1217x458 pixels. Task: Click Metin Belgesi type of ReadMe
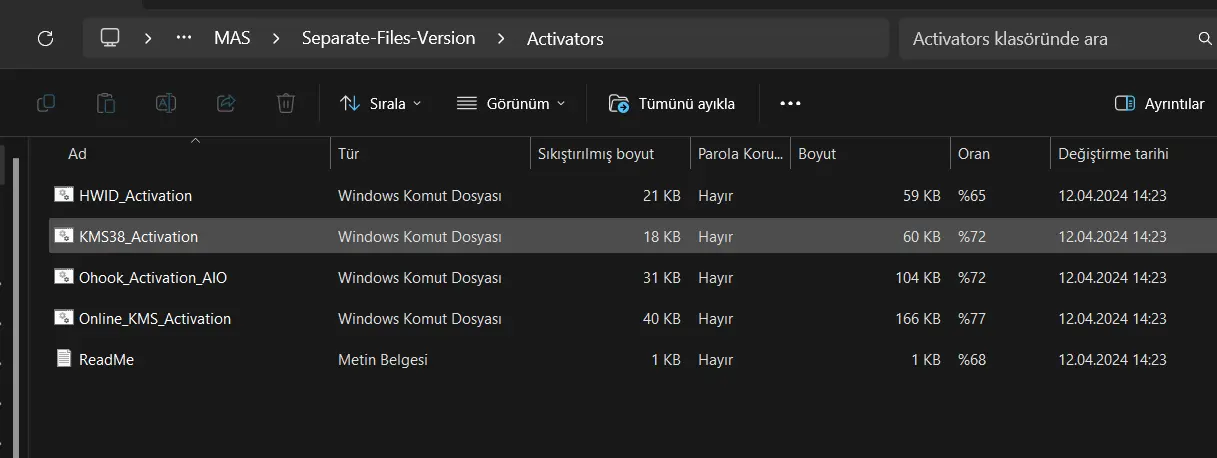pos(383,360)
